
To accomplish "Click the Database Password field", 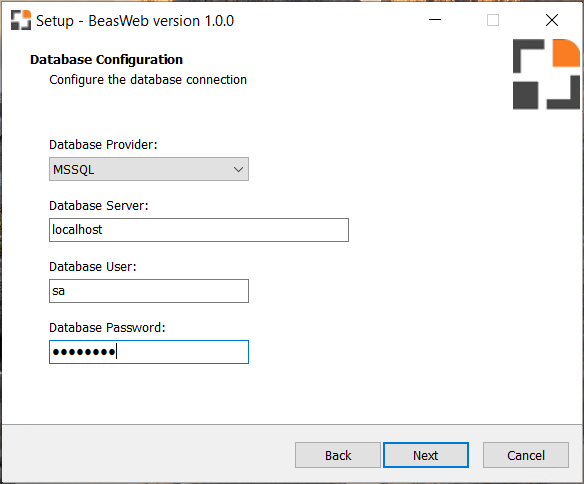I will coord(149,352).
